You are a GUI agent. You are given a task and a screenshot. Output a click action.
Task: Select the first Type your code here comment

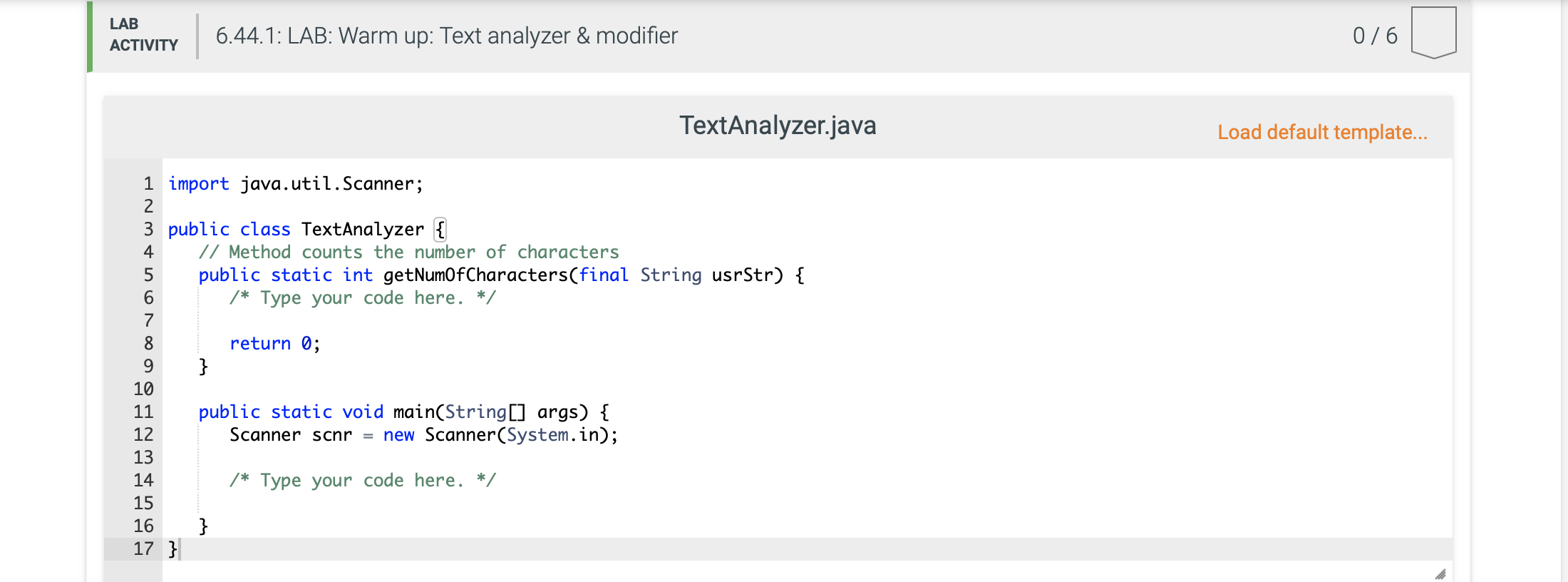[x=362, y=297]
